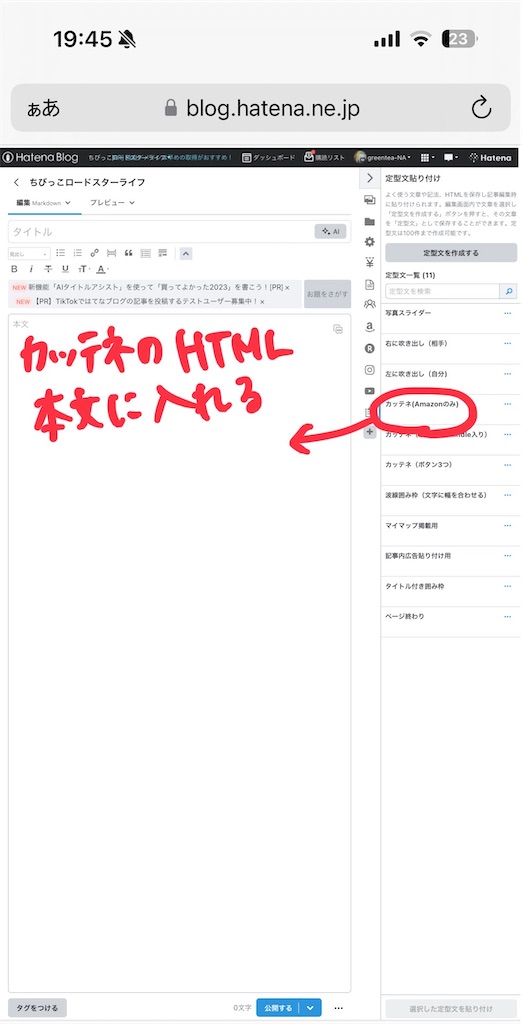This screenshot has width=522, height=1024.
Task: Insert a bulleted list from the toolbar
Action: pyautogui.click(x=61, y=253)
